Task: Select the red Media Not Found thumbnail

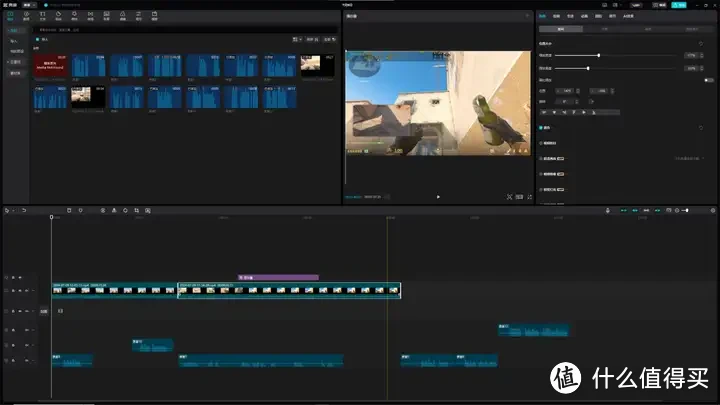Action: [50, 65]
